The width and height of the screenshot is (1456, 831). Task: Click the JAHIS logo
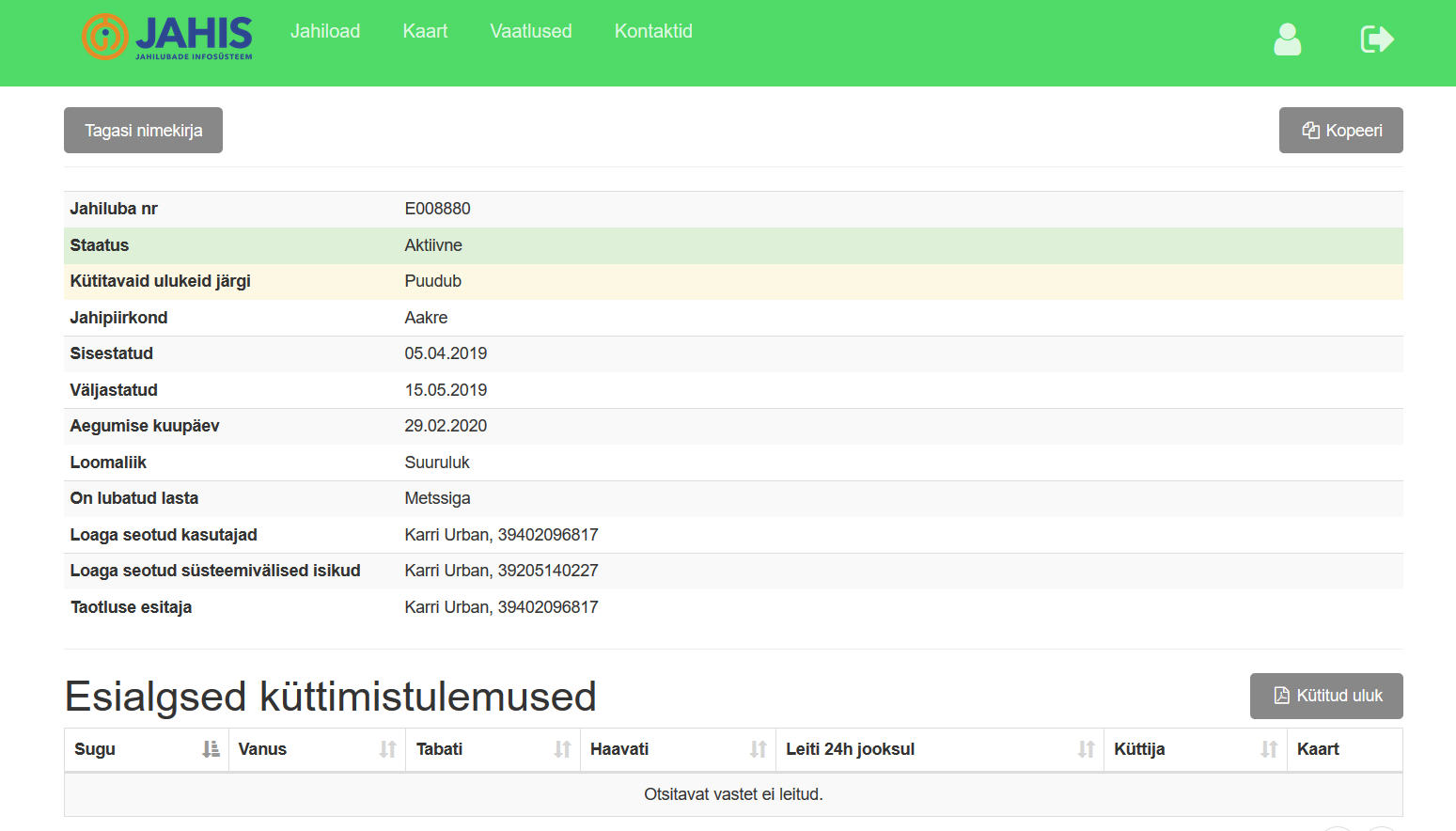[167, 38]
